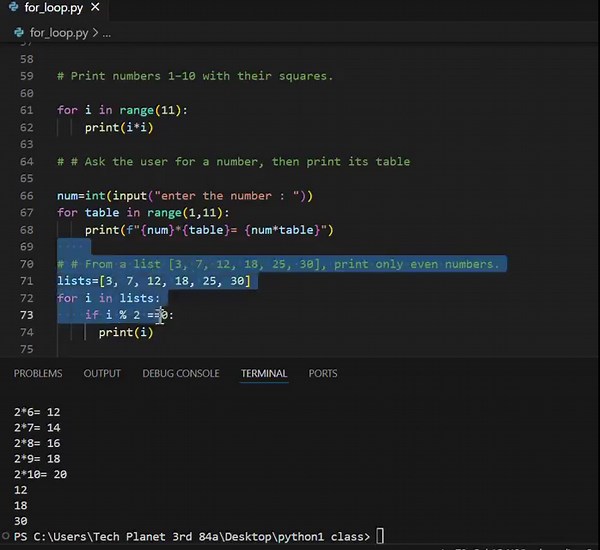
Task: Click line number 73 in the gutter
Action: 27,315
